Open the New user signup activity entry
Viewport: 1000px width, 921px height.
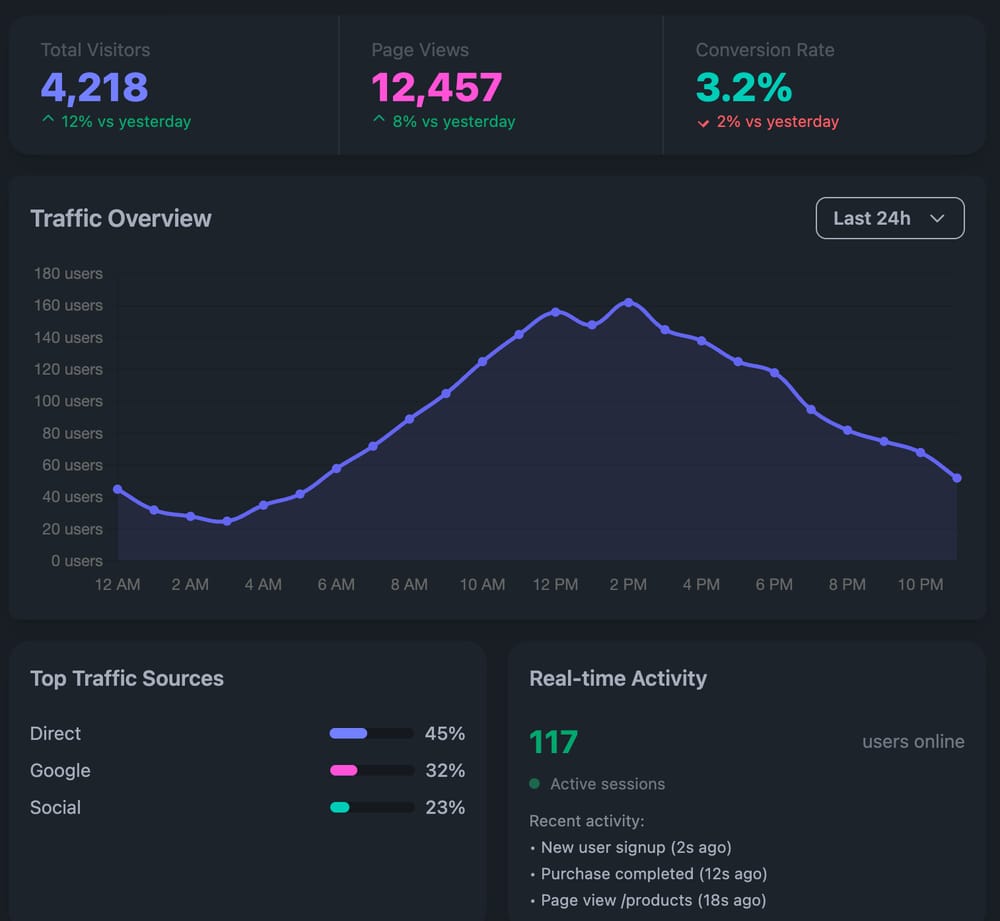636,847
